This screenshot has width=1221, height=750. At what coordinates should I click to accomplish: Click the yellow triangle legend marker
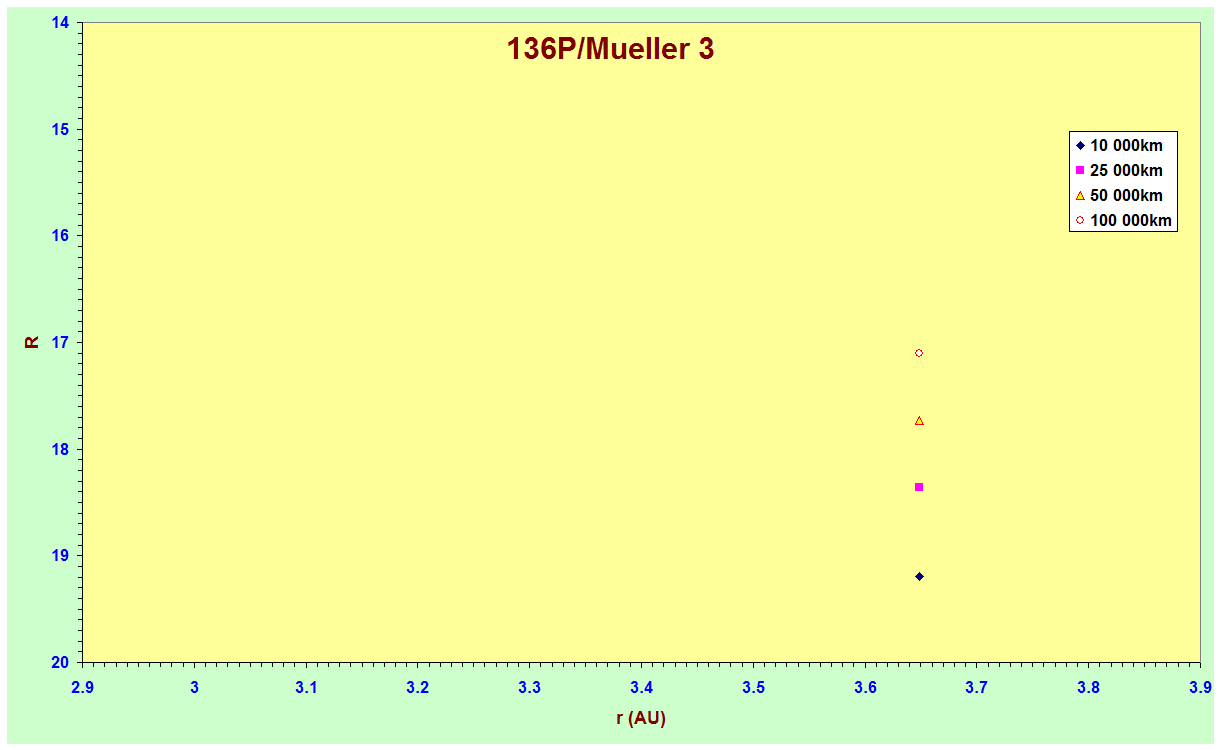[x=1080, y=195]
